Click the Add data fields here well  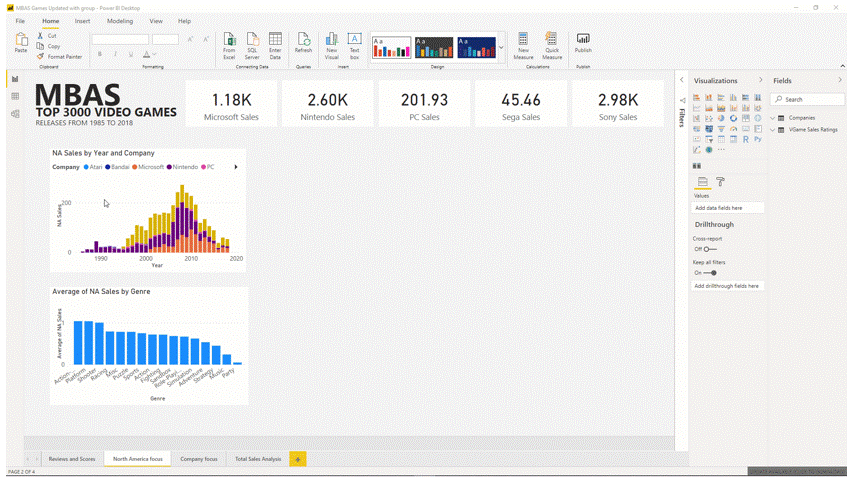click(727, 208)
